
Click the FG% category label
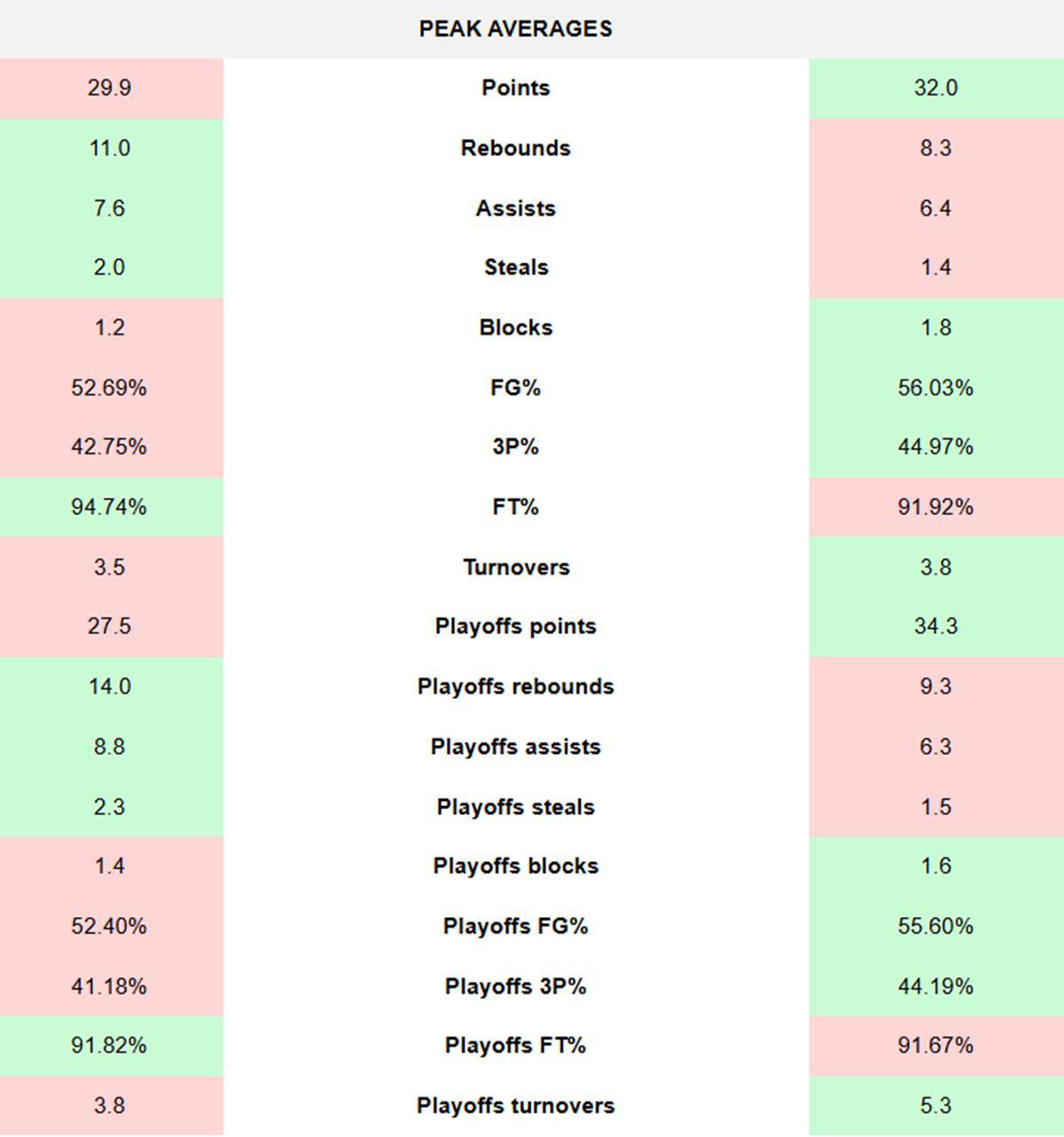(515, 388)
